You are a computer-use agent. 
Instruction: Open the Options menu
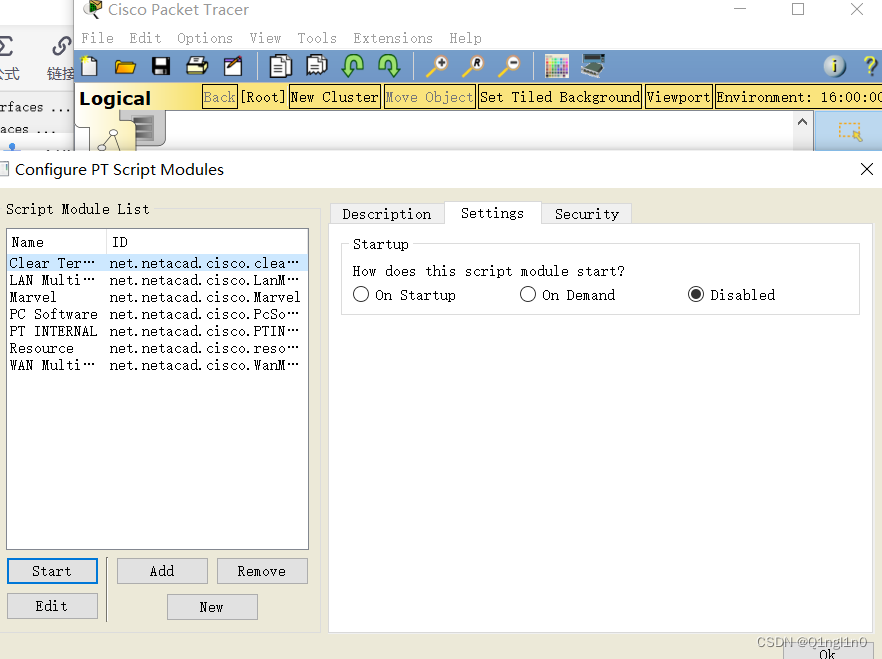(x=205, y=38)
